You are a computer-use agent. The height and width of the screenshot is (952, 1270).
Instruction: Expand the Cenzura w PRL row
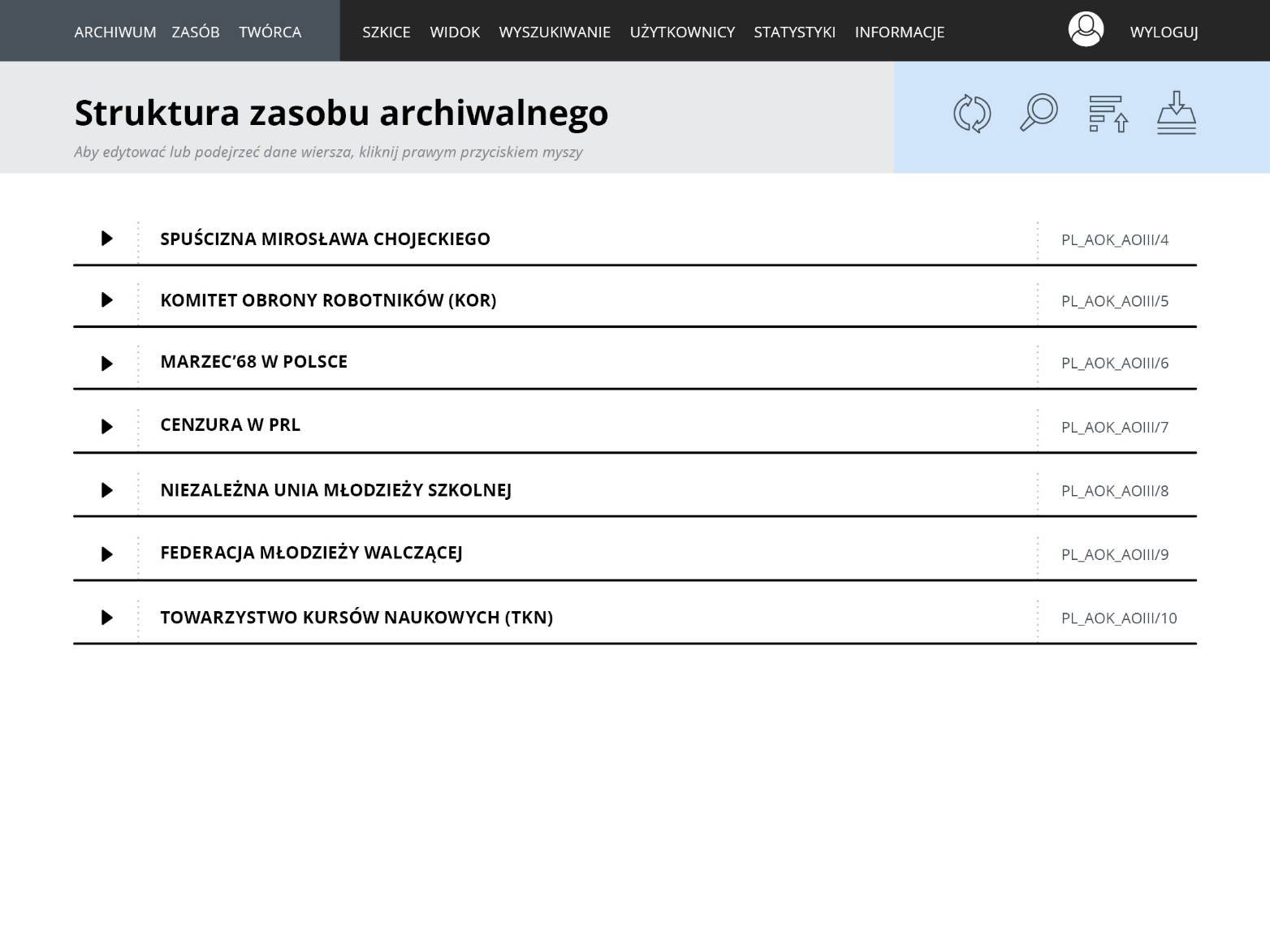point(107,427)
